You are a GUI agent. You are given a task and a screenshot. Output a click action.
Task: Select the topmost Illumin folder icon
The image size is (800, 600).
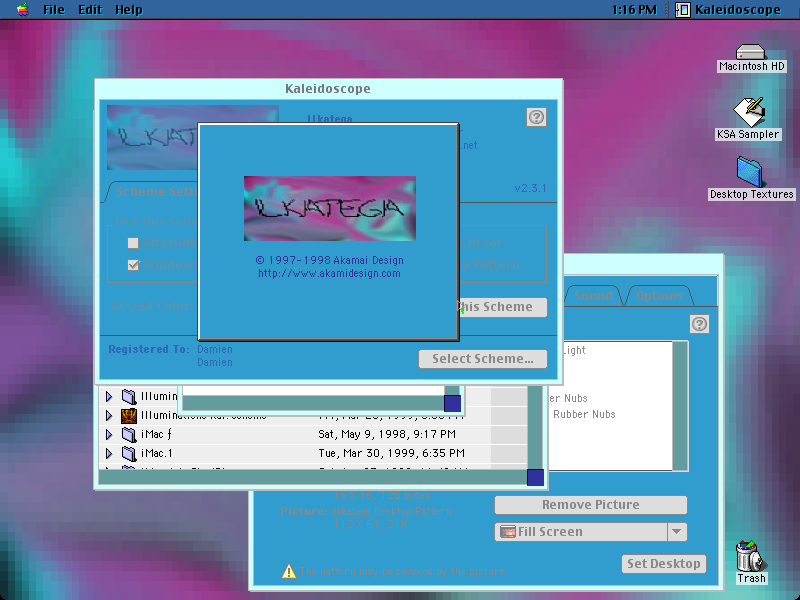point(129,396)
